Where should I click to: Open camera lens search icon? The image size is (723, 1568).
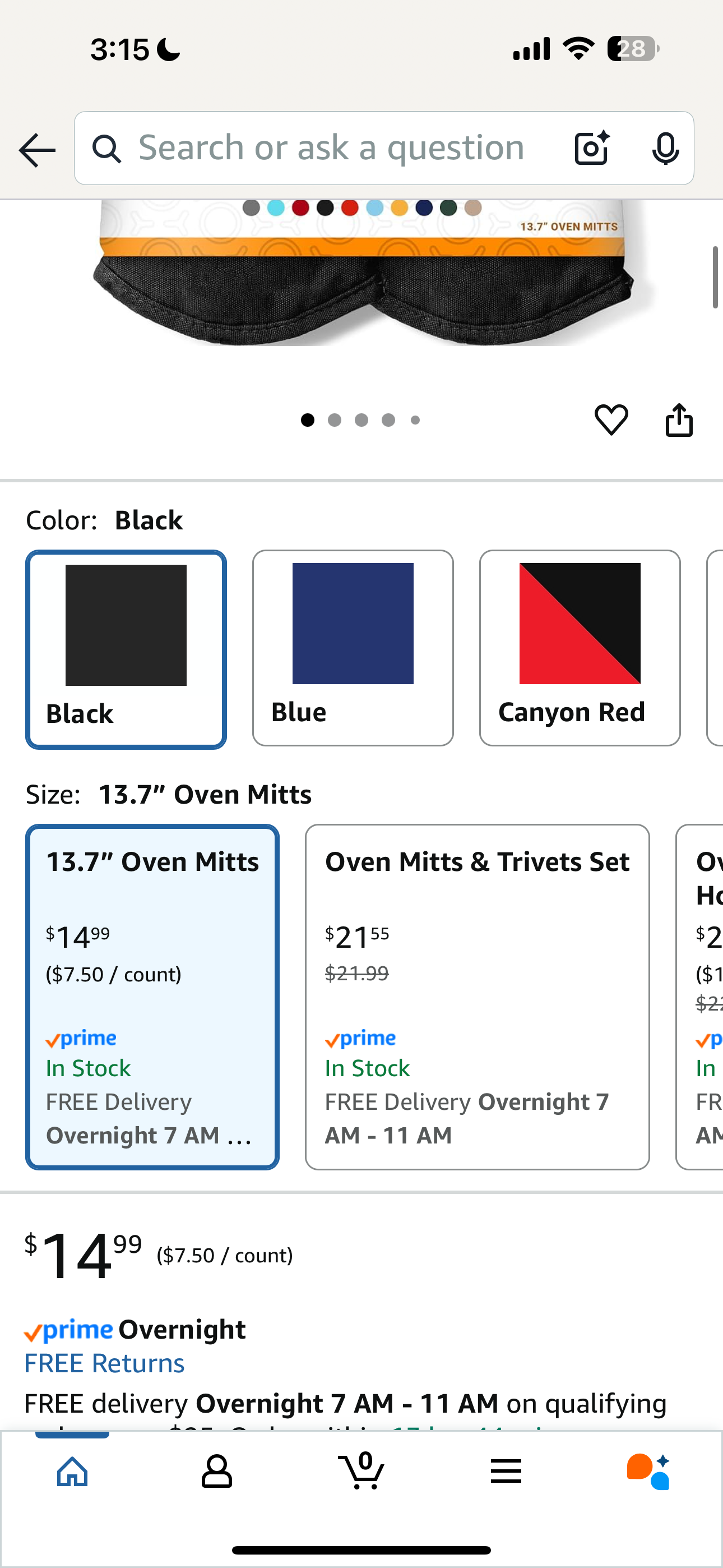(591, 148)
